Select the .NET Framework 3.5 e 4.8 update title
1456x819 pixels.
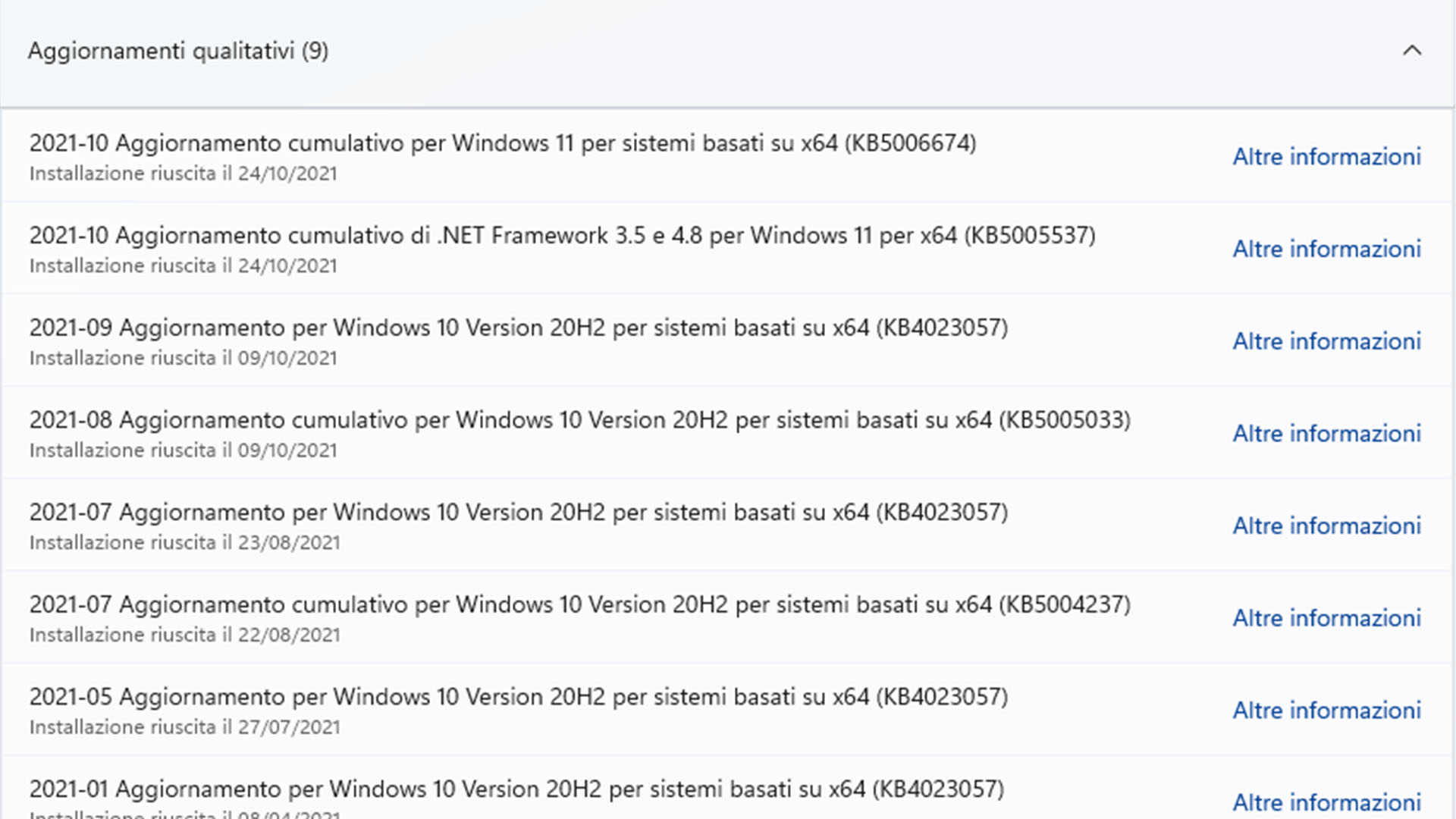tap(563, 236)
